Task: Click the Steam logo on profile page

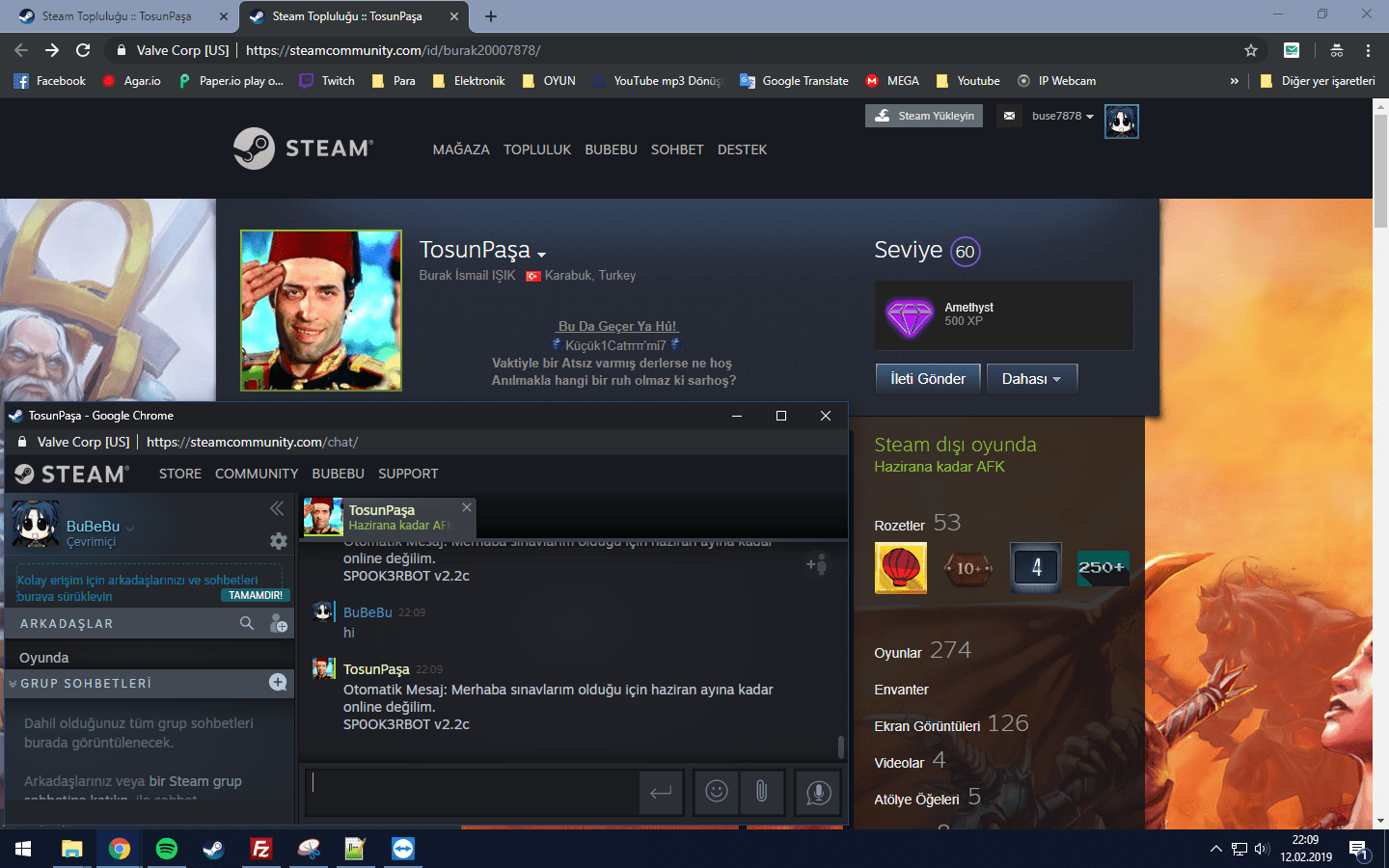Action: coord(303,149)
